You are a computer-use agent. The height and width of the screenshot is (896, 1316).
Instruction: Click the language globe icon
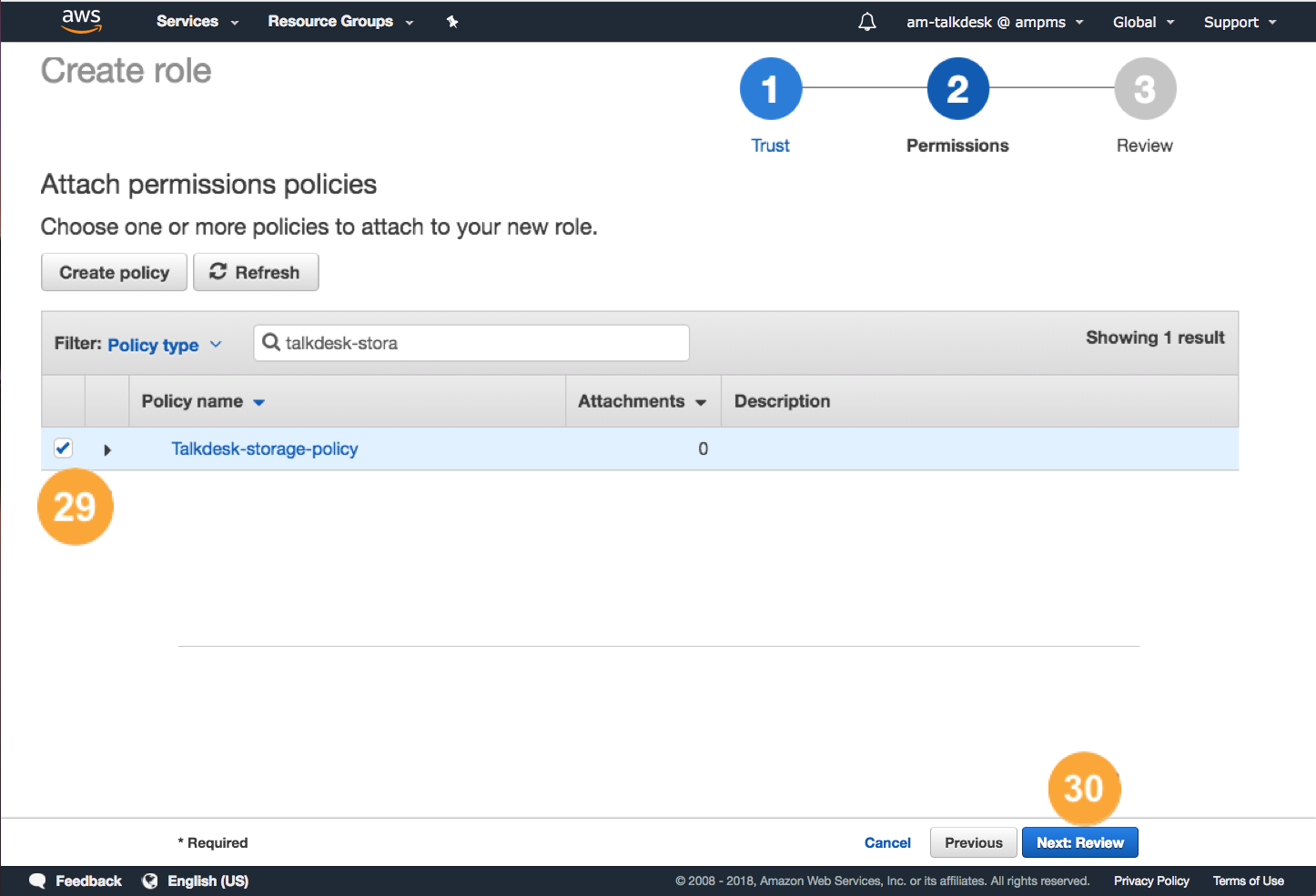click(x=150, y=881)
